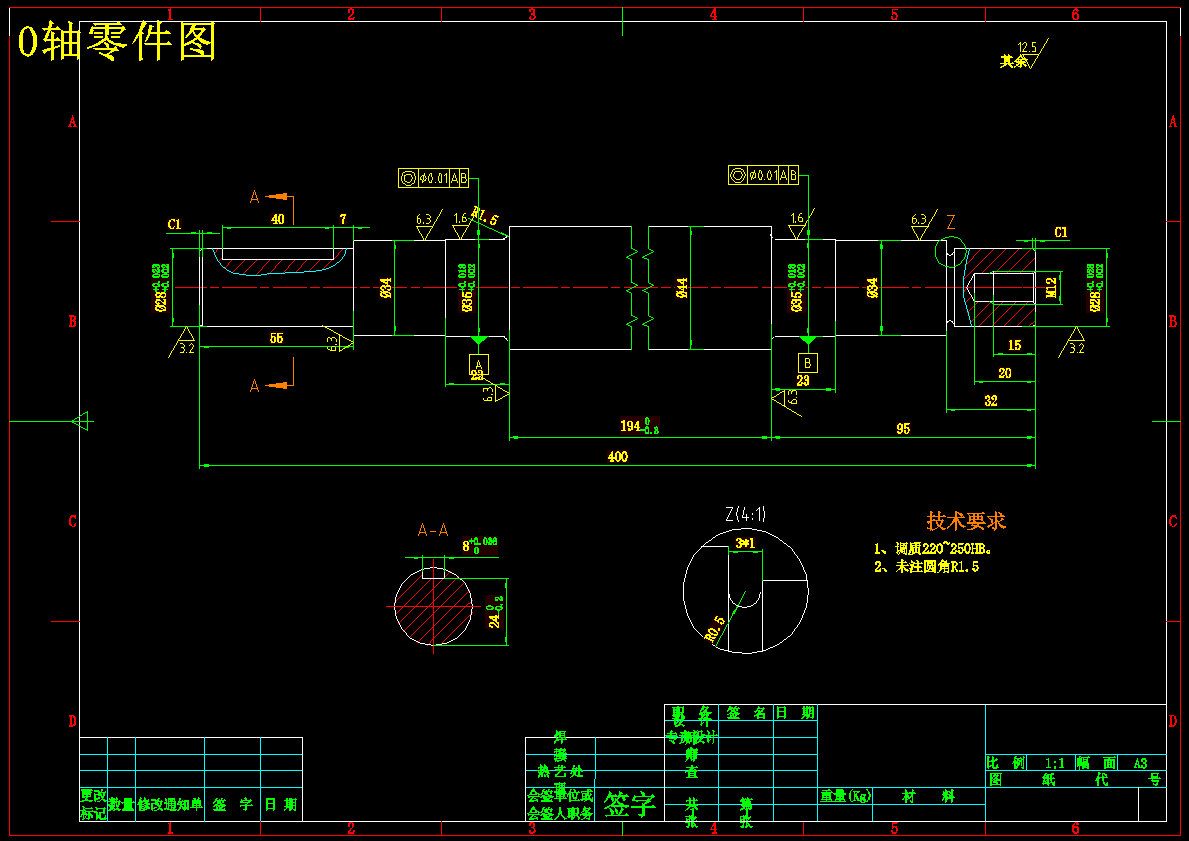
Task: Select the scale value 1:1
Action: 1053,763
